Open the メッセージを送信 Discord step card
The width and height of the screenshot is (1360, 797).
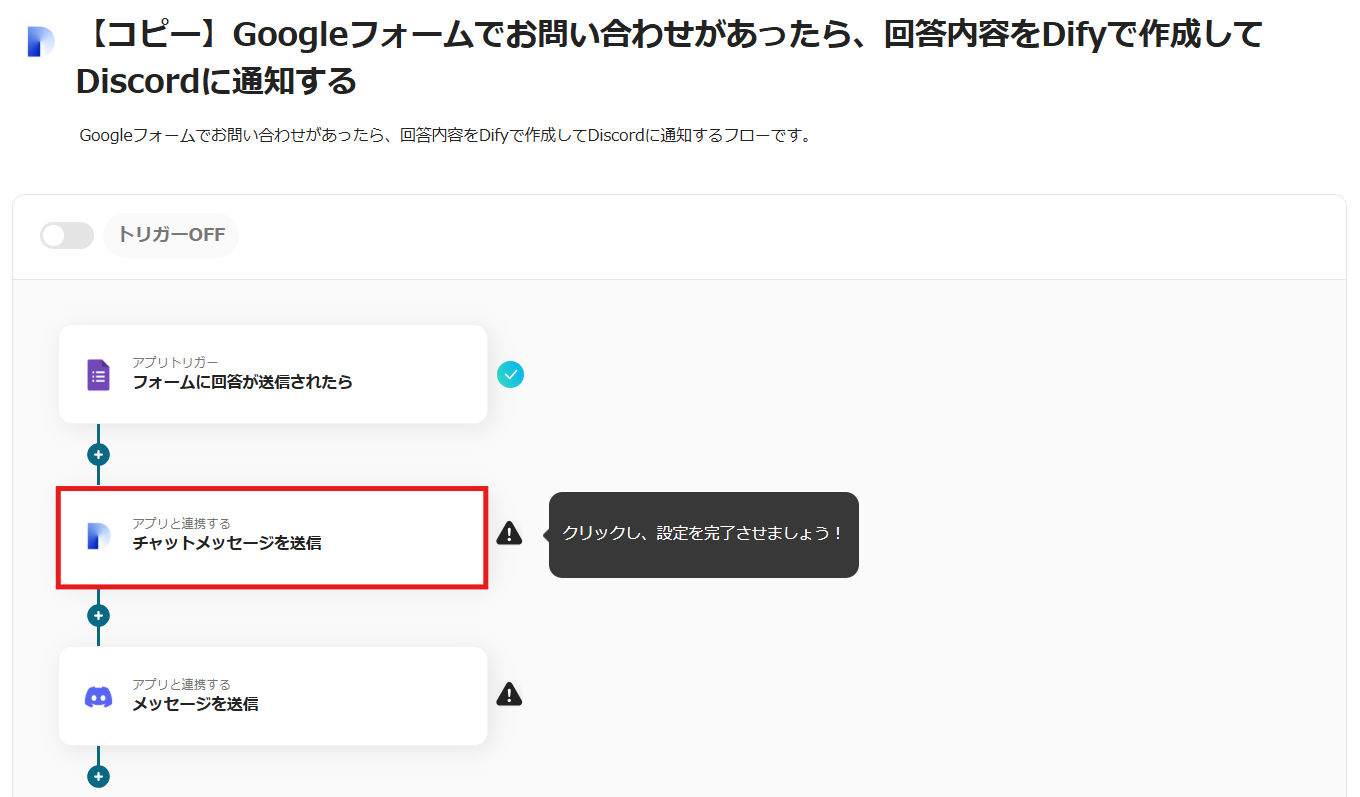point(273,696)
